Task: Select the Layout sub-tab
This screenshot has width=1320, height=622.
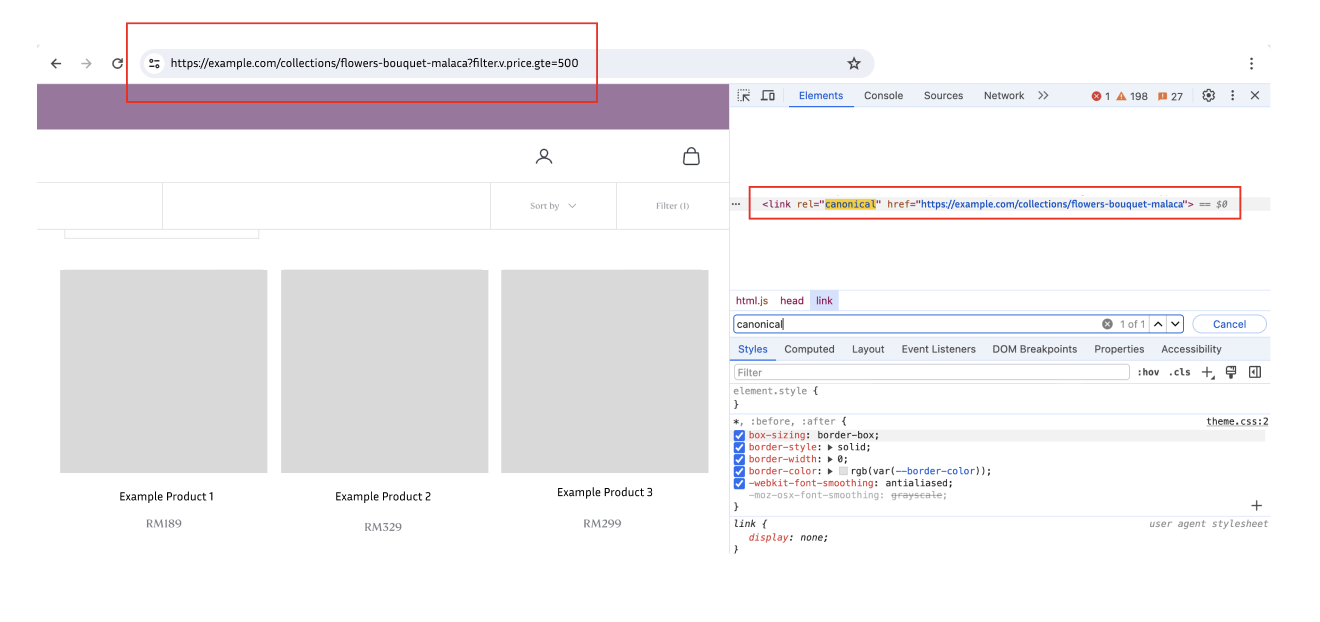Action: 868,349
